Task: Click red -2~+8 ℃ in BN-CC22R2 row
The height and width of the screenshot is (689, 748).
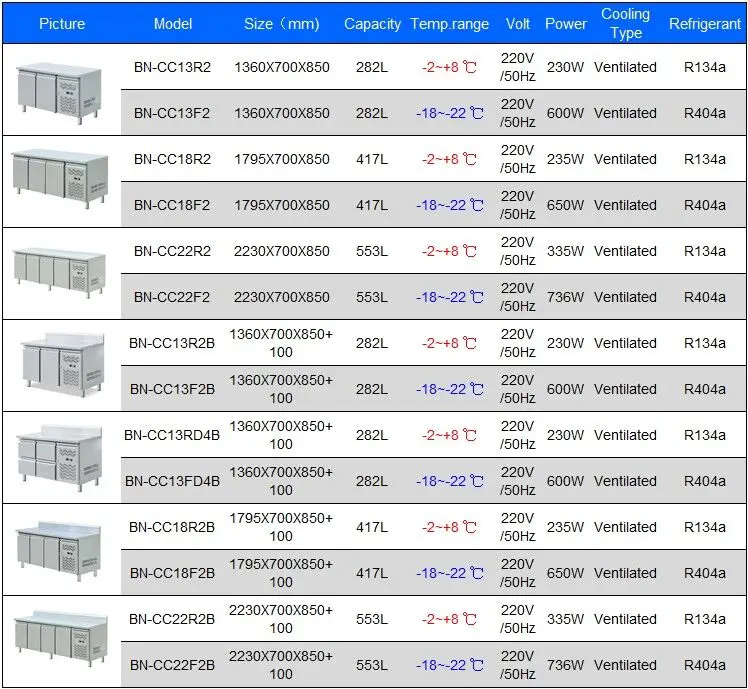Action: tap(449, 251)
